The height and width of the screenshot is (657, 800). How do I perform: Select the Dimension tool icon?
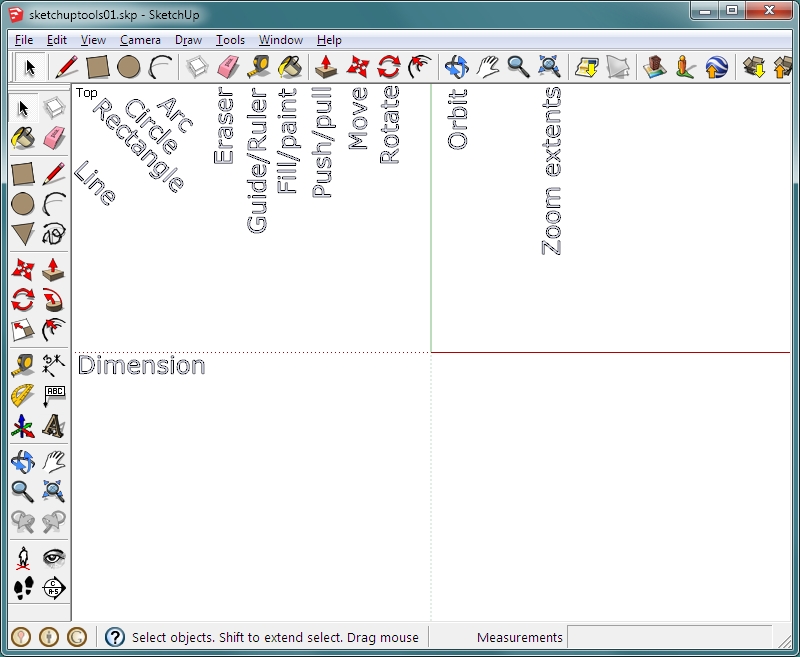[x=54, y=365]
